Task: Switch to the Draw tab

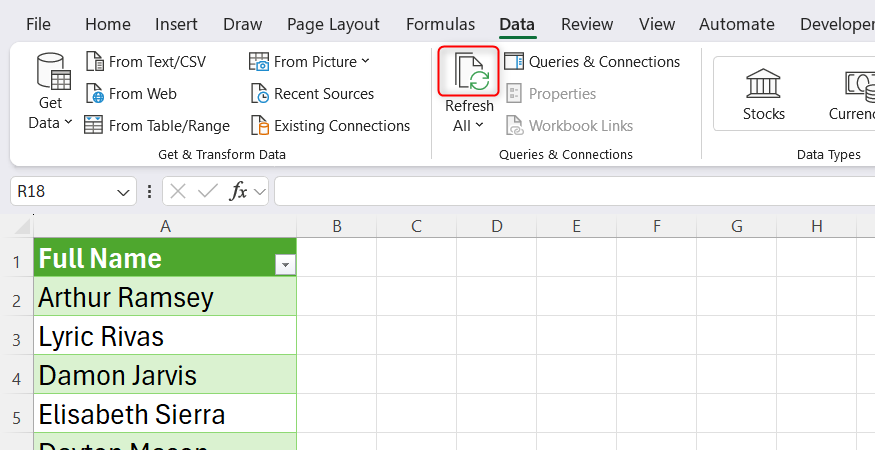Action: pyautogui.click(x=242, y=24)
